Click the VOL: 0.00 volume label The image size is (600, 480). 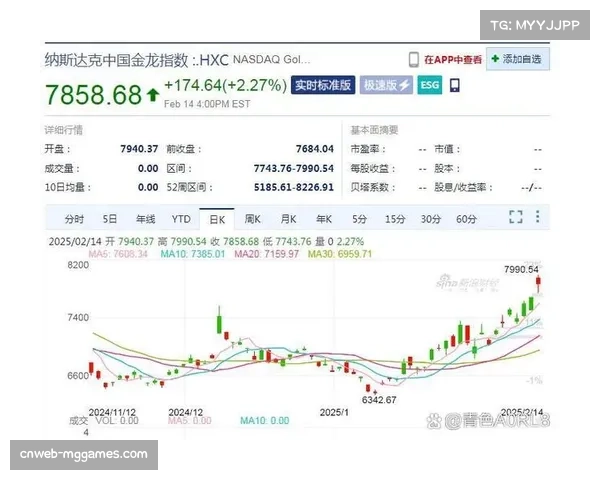117,421
